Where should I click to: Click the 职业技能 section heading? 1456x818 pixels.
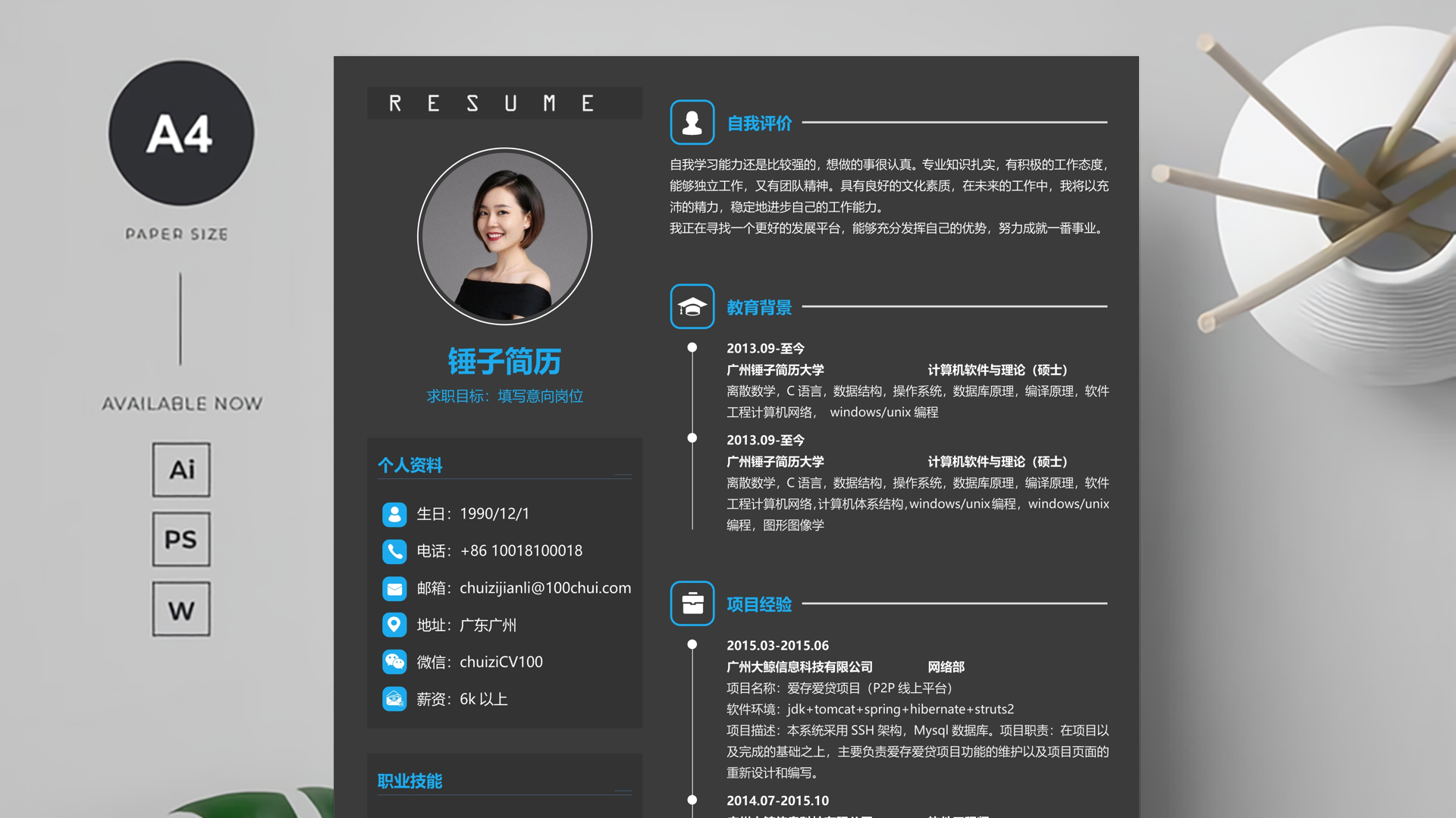(x=410, y=781)
